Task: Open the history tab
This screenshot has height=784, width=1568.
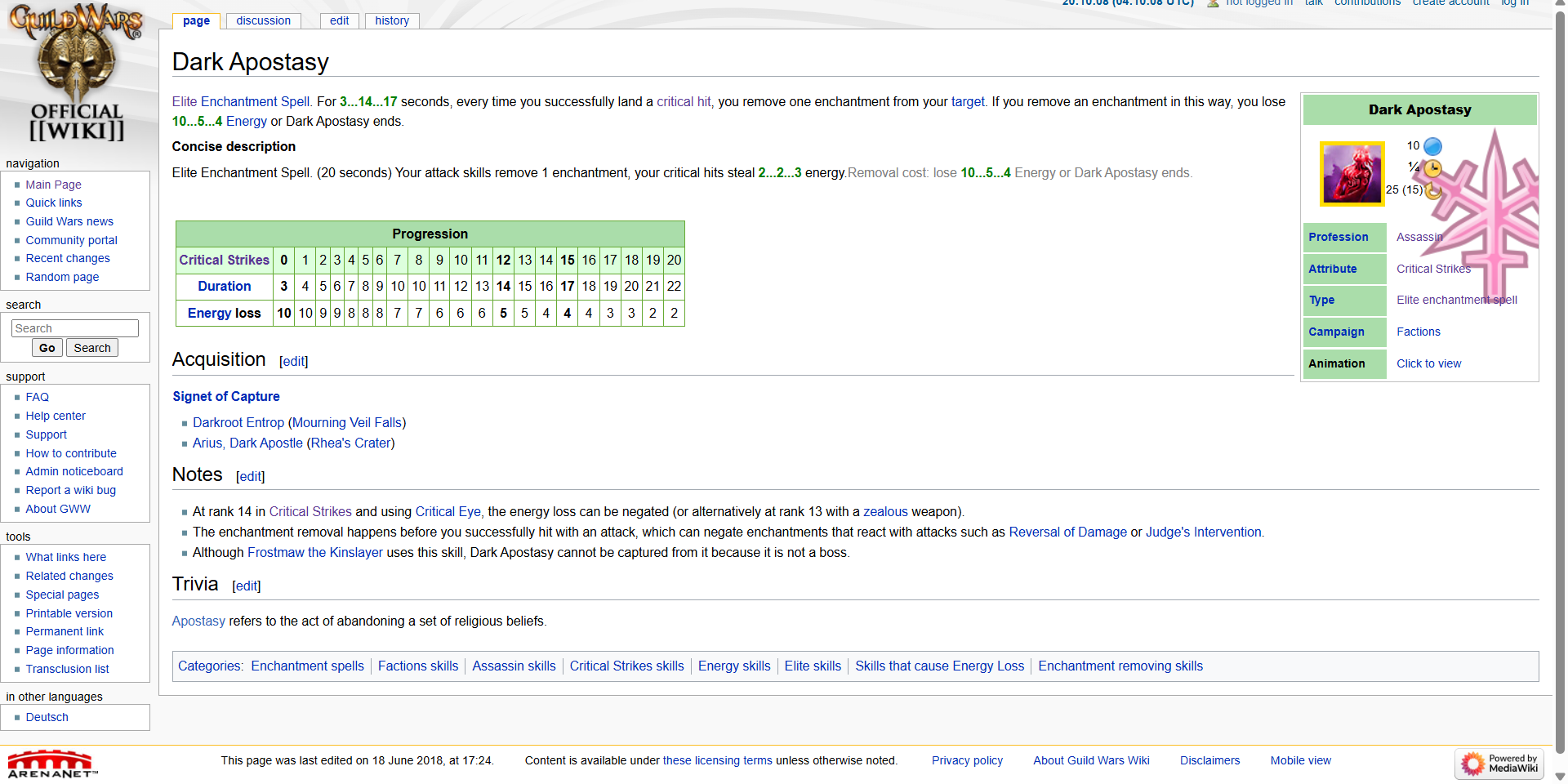Action: tap(392, 20)
